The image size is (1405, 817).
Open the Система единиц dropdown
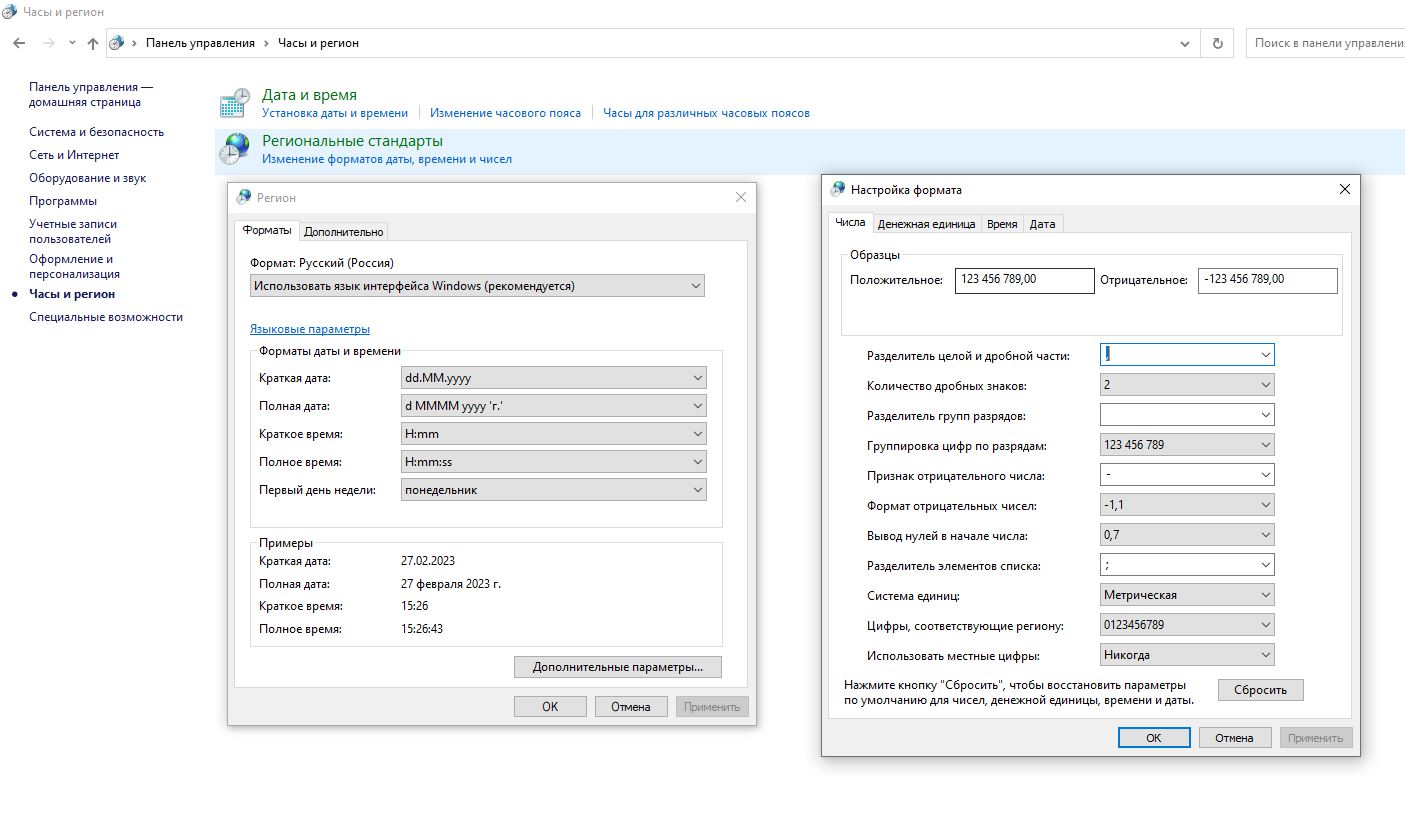[1187, 594]
